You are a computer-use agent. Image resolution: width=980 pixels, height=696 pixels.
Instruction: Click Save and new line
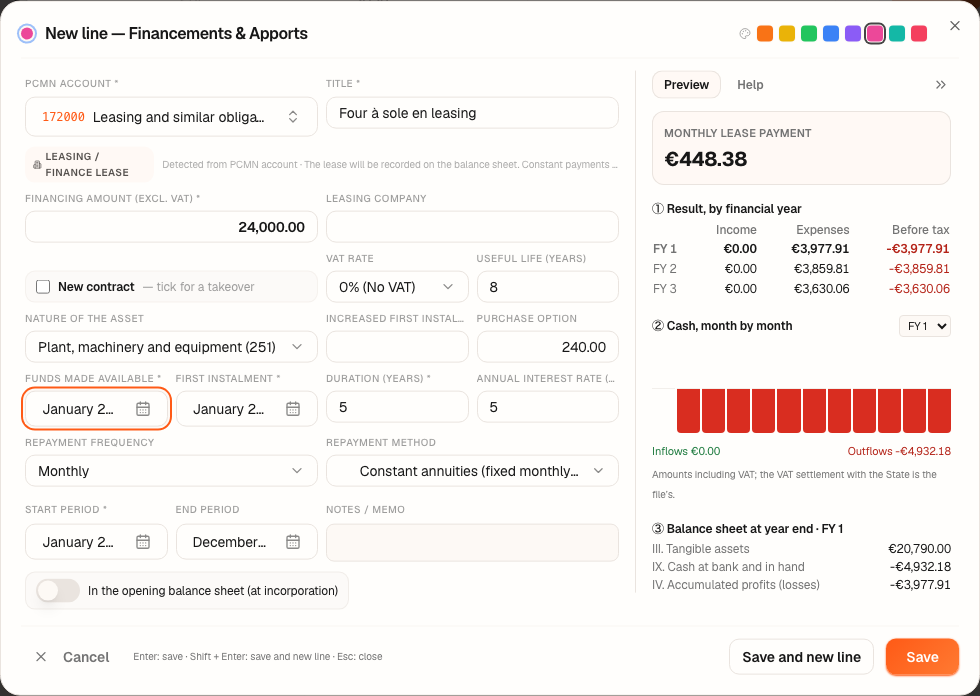[x=801, y=657]
